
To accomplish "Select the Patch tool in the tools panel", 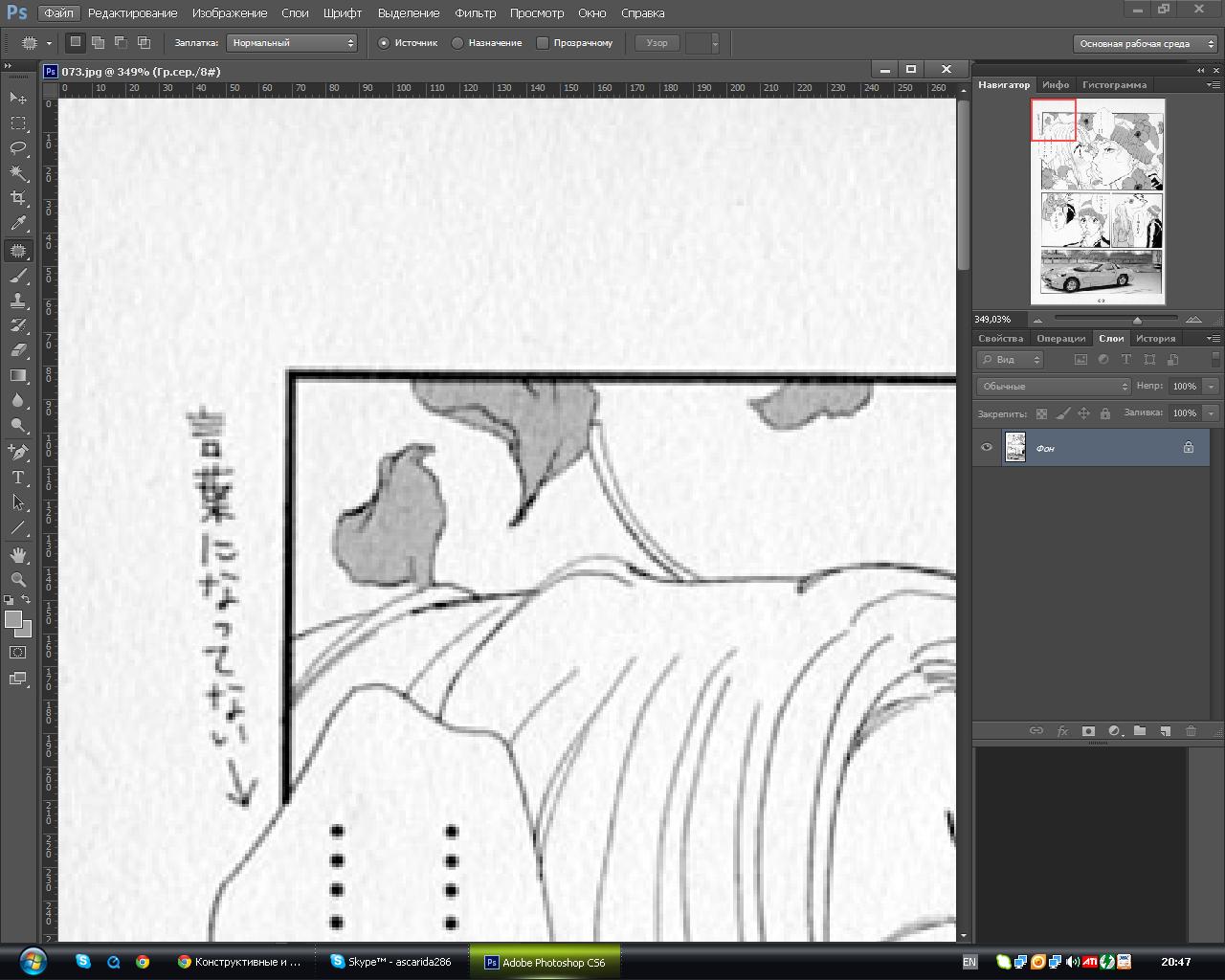I will click(x=18, y=251).
